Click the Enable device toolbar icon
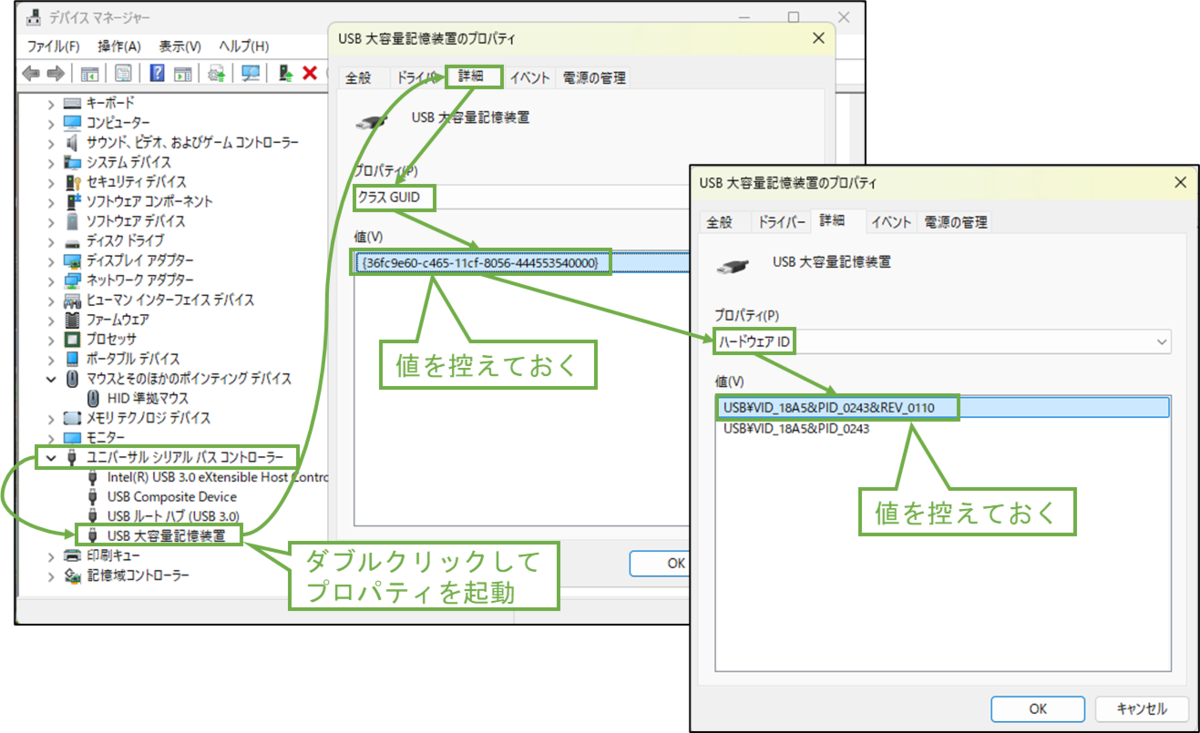This screenshot has height=733, width=1200. tap(288, 72)
